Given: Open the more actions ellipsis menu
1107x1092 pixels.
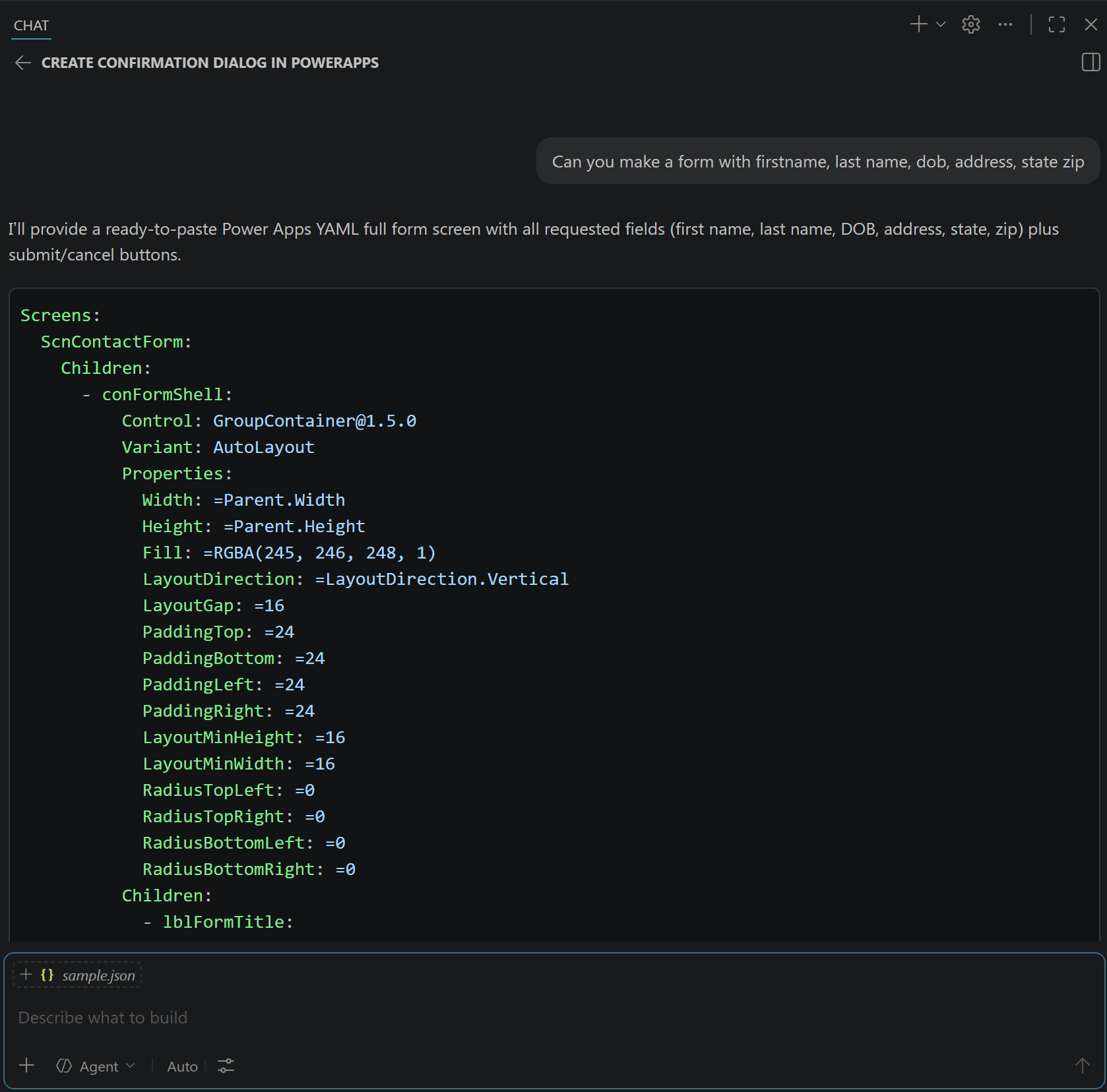Looking at the screenshot, I should tap(1005, 24).
